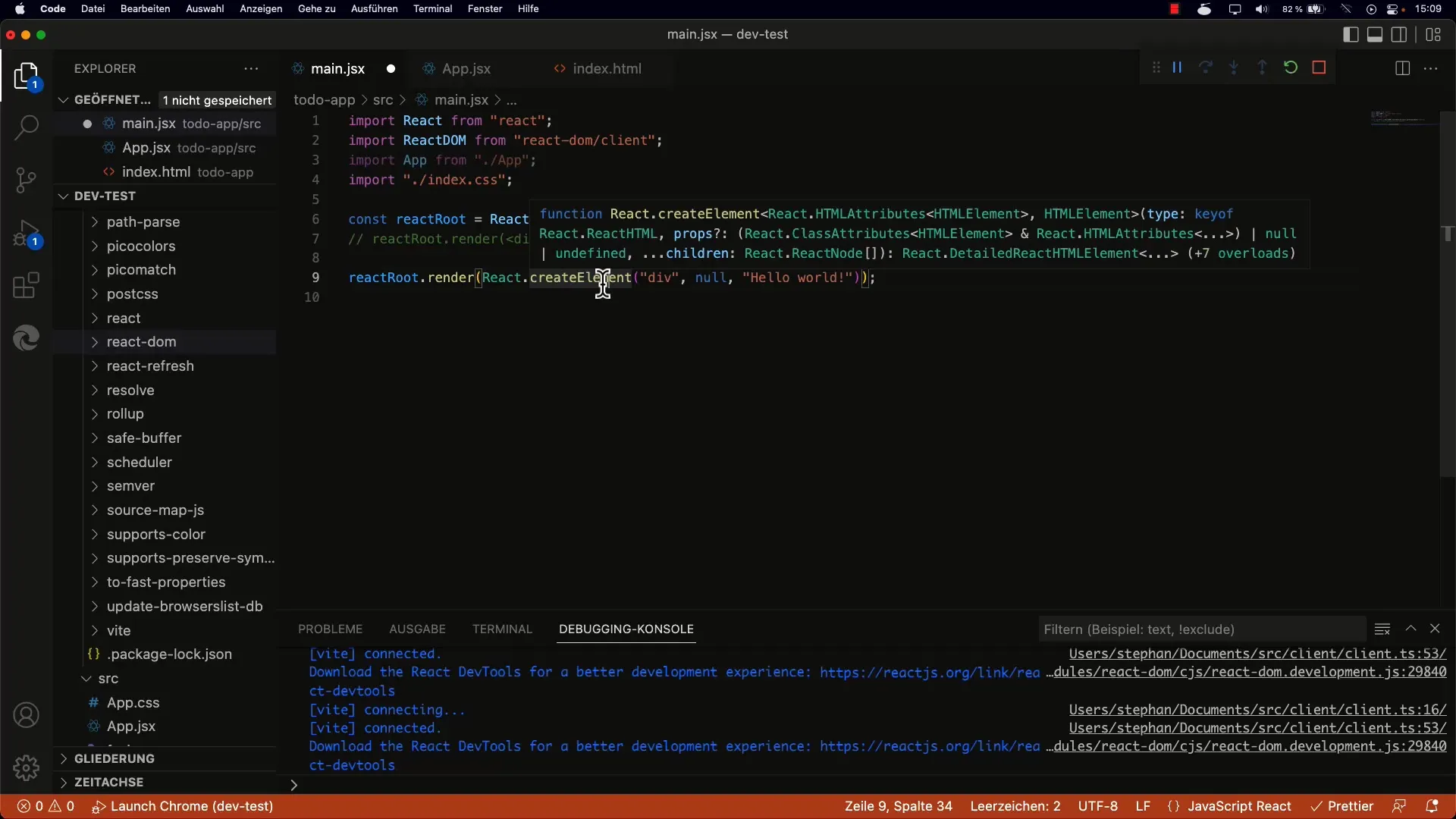Grab the debug toolbar drag handle
This screenshot has height=819, width=1456.
pos(1156,67)
